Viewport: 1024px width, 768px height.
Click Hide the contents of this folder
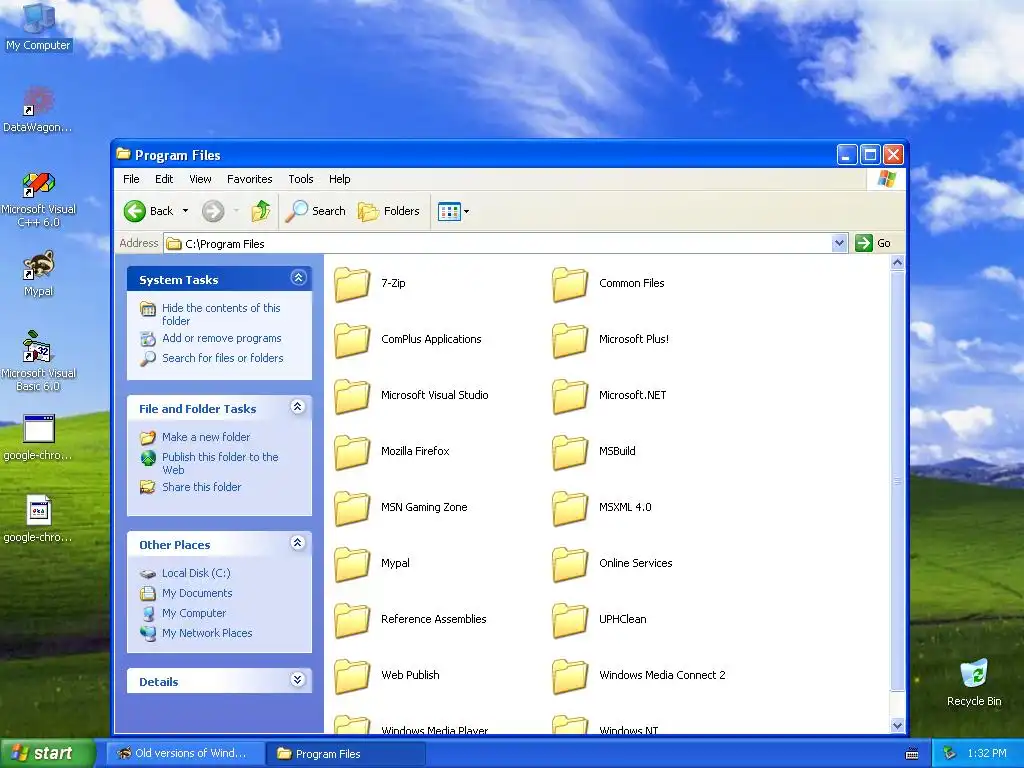(221, 314)
